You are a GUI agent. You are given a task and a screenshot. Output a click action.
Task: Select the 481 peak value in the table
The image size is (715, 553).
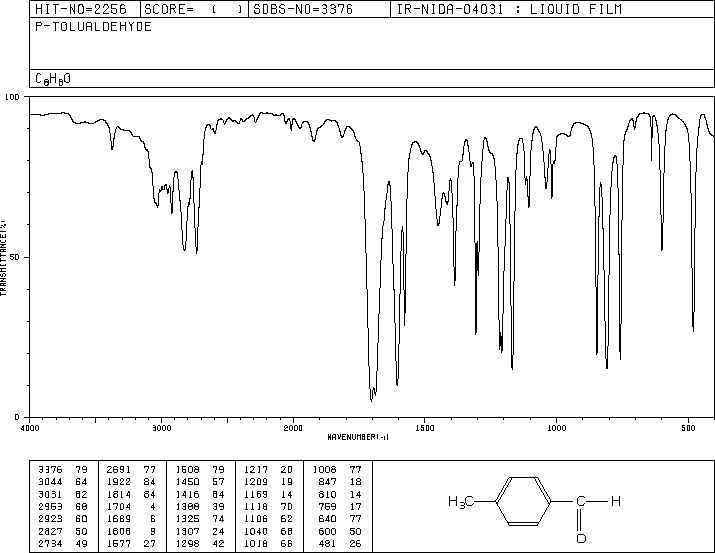[x=327, y=544]
